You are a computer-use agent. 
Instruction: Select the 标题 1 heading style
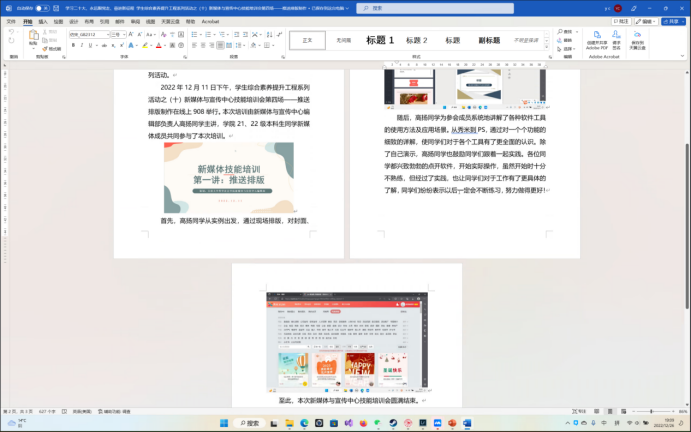pos(381,40)
